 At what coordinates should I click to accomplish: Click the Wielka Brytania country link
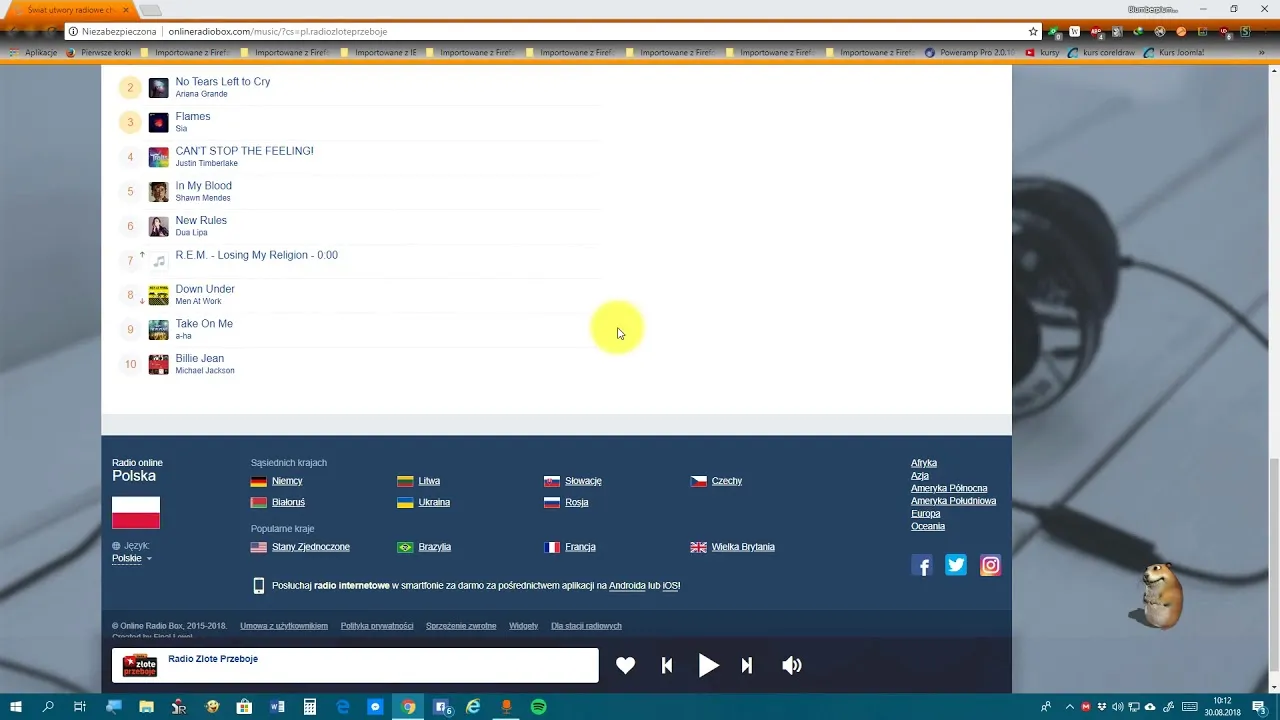click(742, 547)
